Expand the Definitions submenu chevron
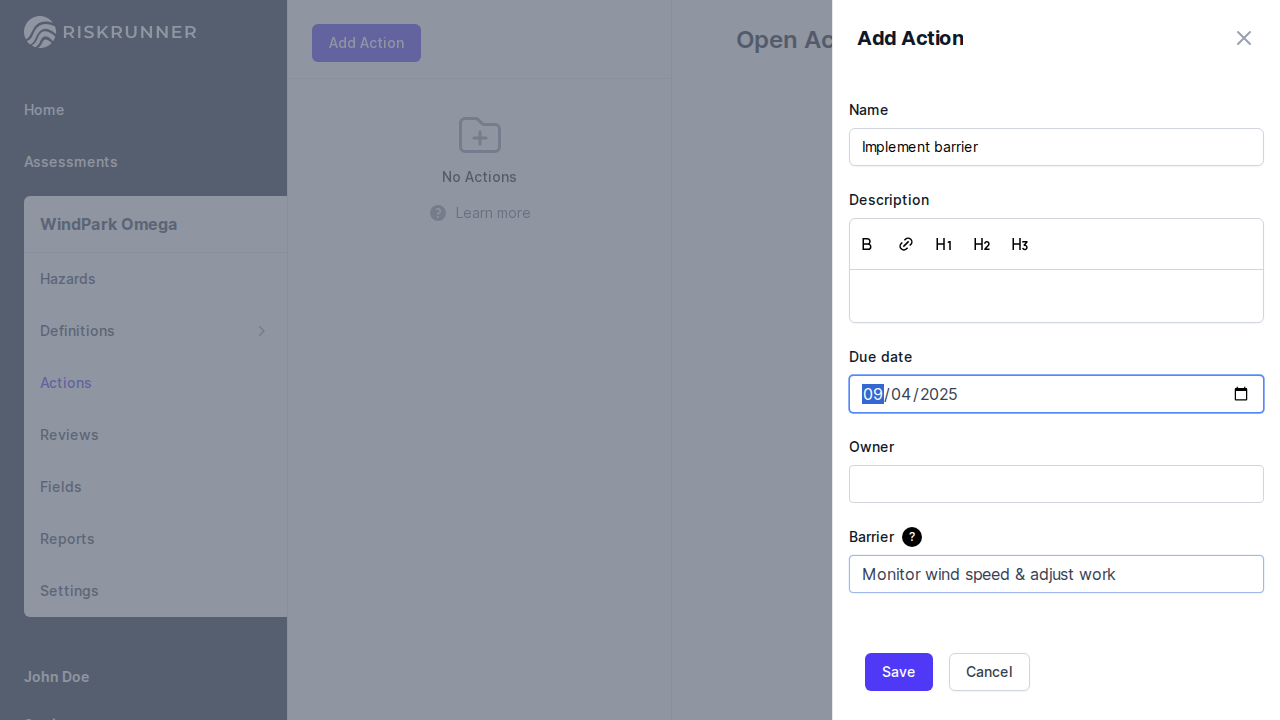This screenshot has width=1280, height=720. tap(262, 331)
